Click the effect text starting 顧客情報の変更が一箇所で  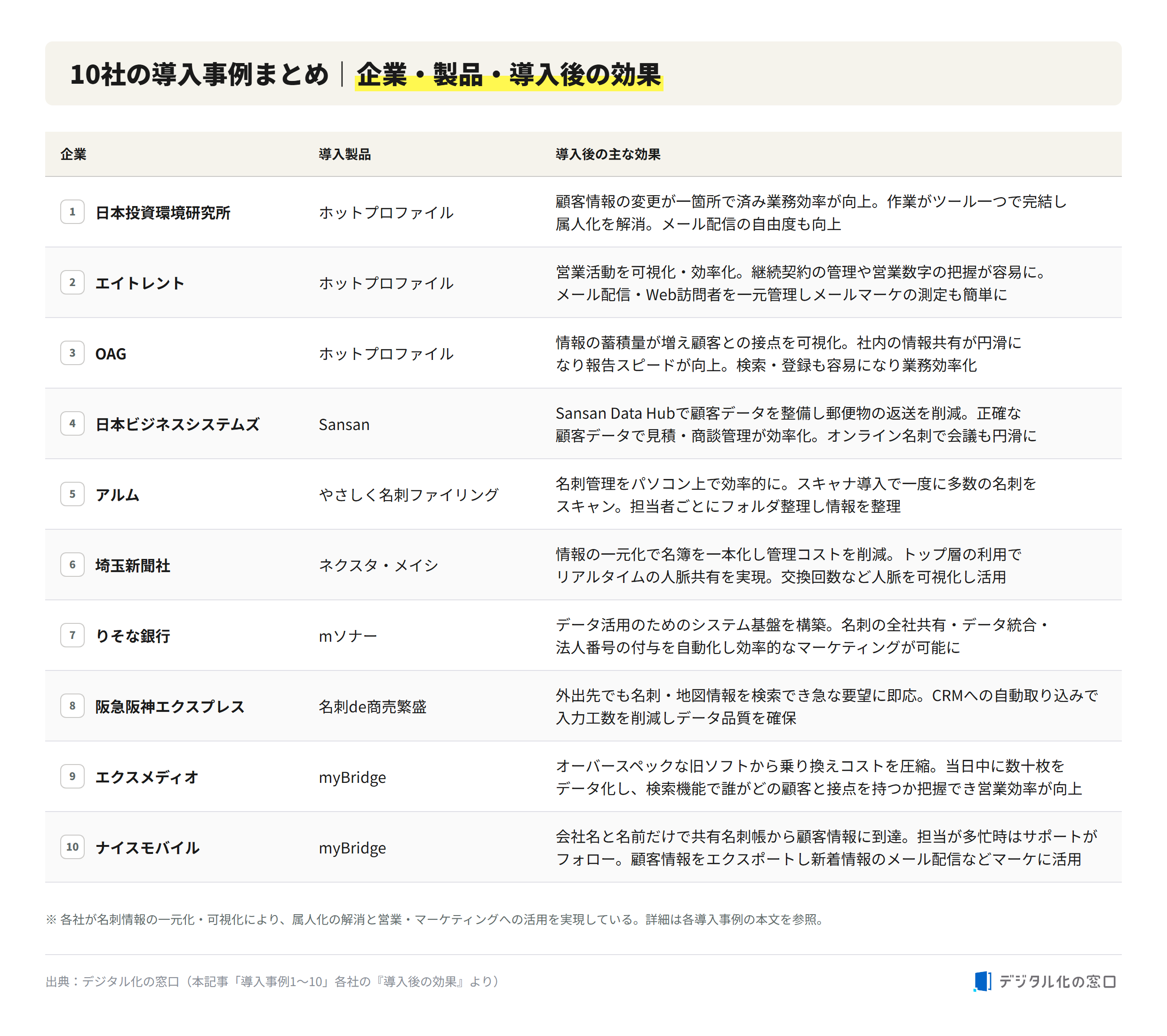coord(811,212)
